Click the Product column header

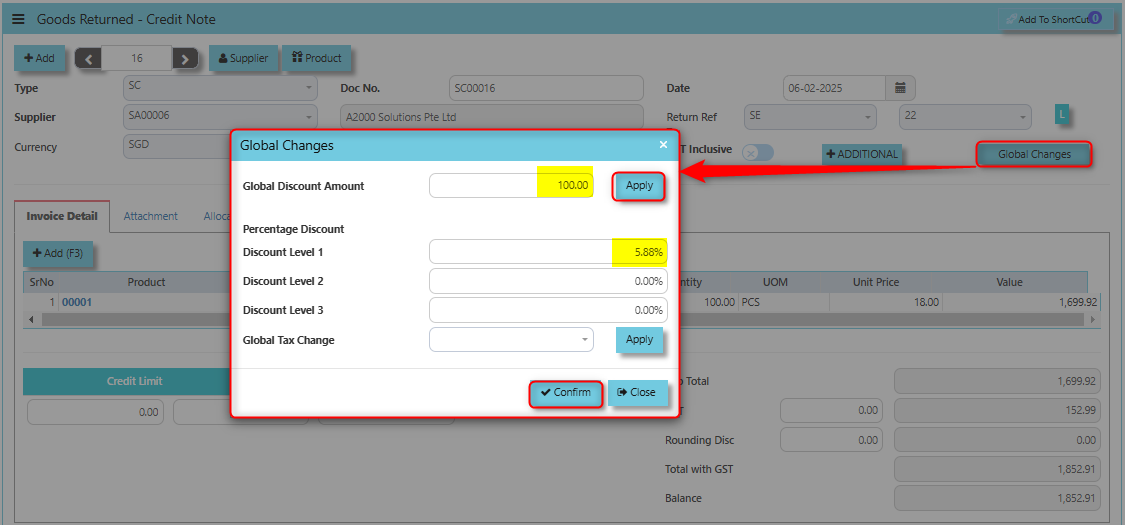pyautogui.click(x=146, y=282)
